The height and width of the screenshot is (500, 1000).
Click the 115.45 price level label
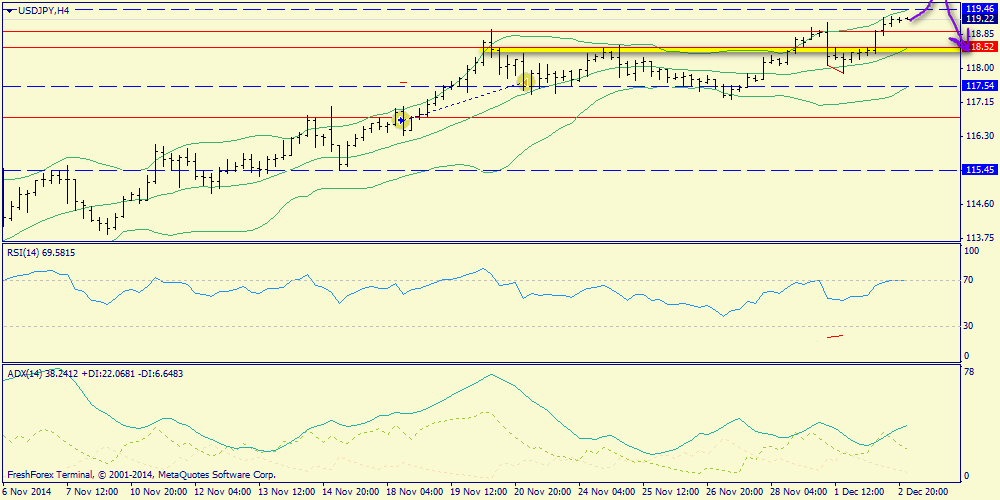point(979,170)
